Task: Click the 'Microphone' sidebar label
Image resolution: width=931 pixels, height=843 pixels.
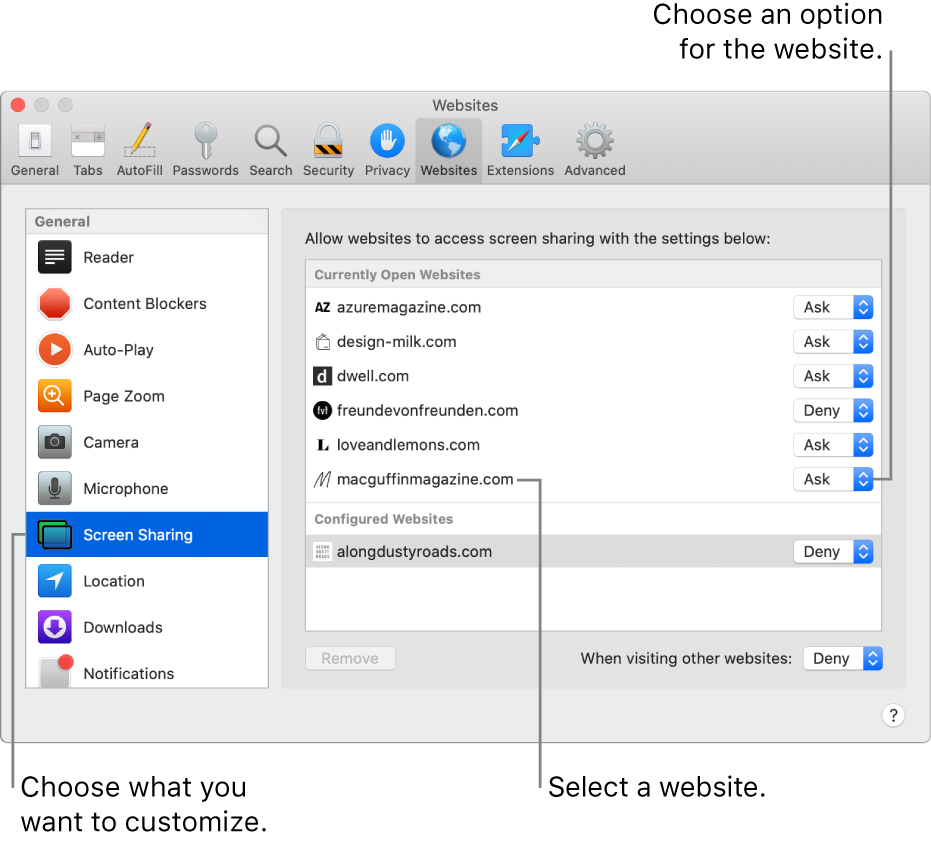Action: pos(125,489)
